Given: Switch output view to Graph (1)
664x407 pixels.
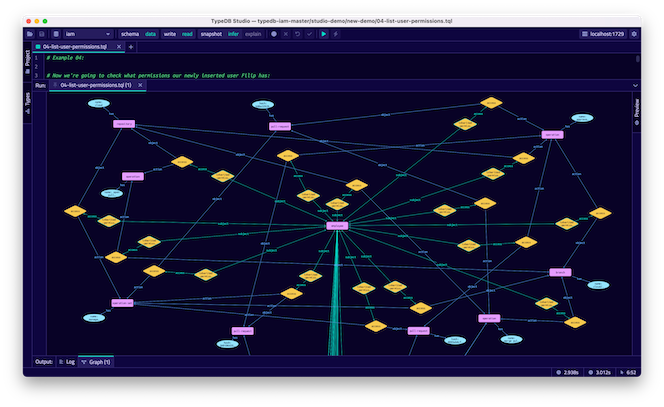Looking at the screenshot, I should coord(96,362).
